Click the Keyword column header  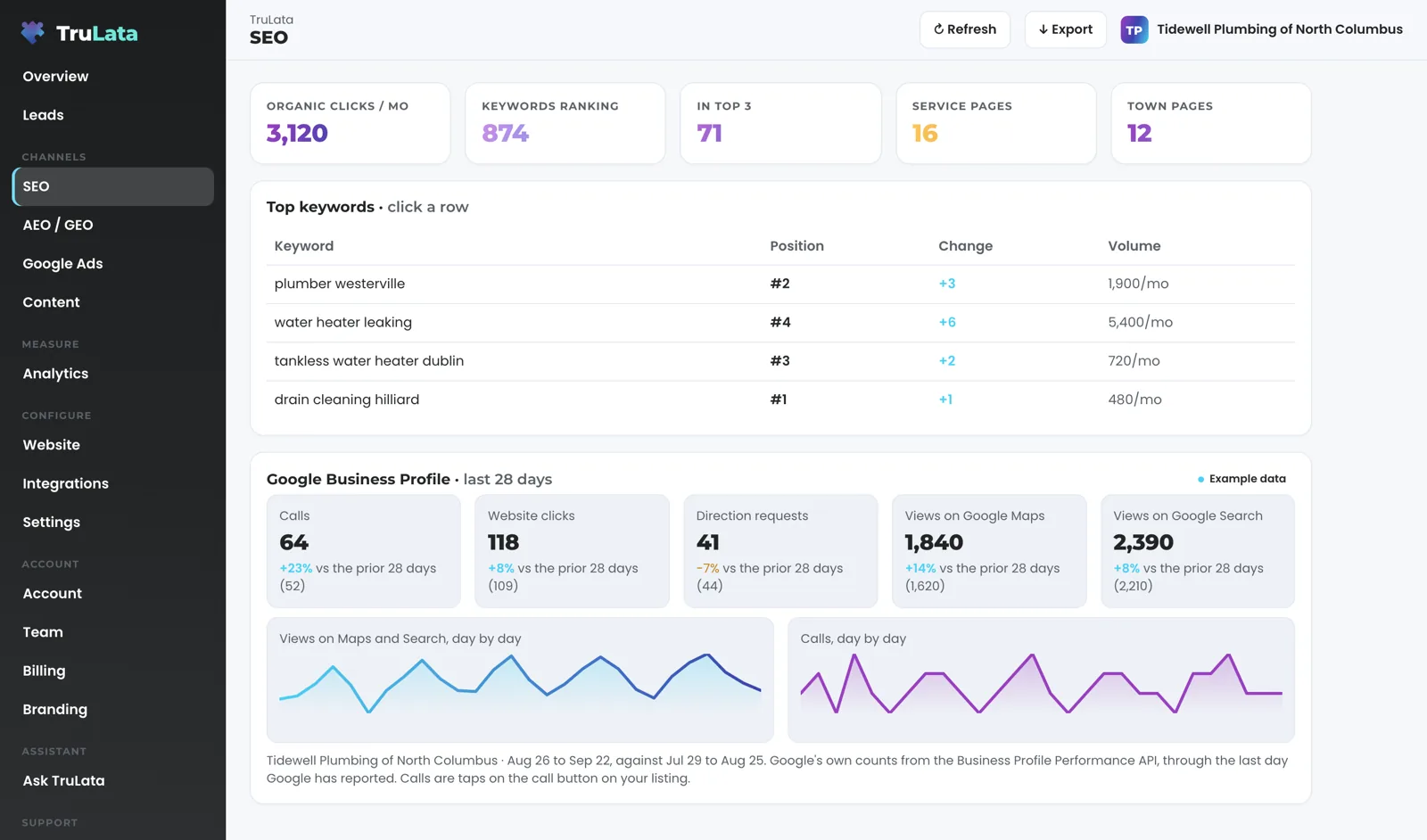click(304, 246)
